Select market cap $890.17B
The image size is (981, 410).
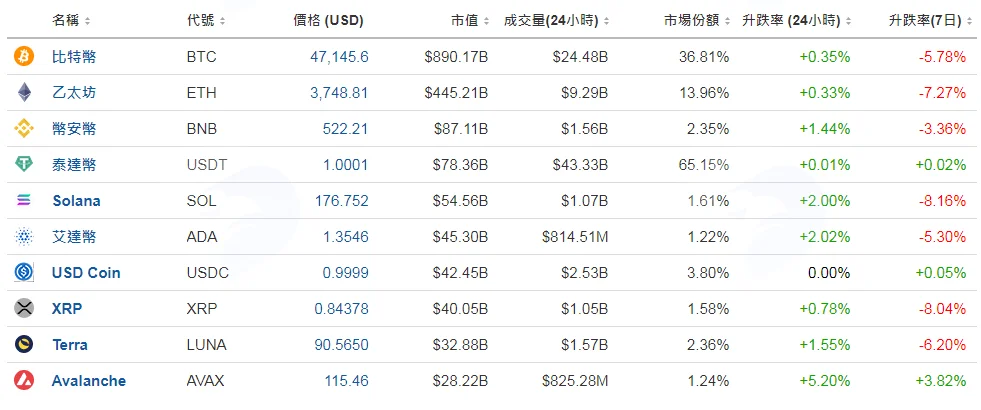click(x=456, y=57)
